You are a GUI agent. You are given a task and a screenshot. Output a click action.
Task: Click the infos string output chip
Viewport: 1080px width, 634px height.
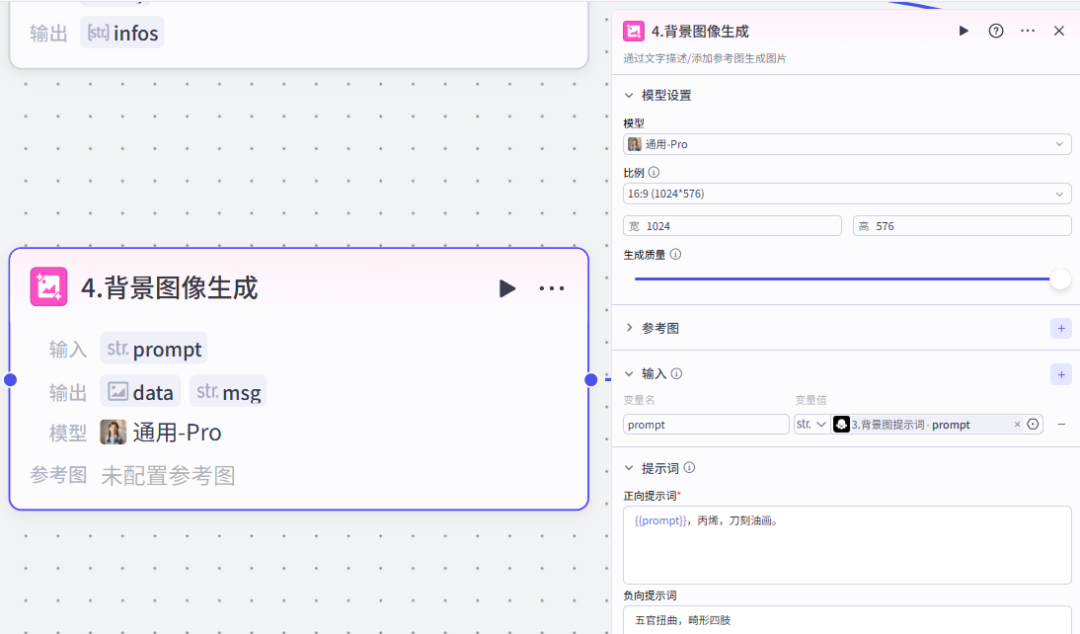click(x=121, y=32)
